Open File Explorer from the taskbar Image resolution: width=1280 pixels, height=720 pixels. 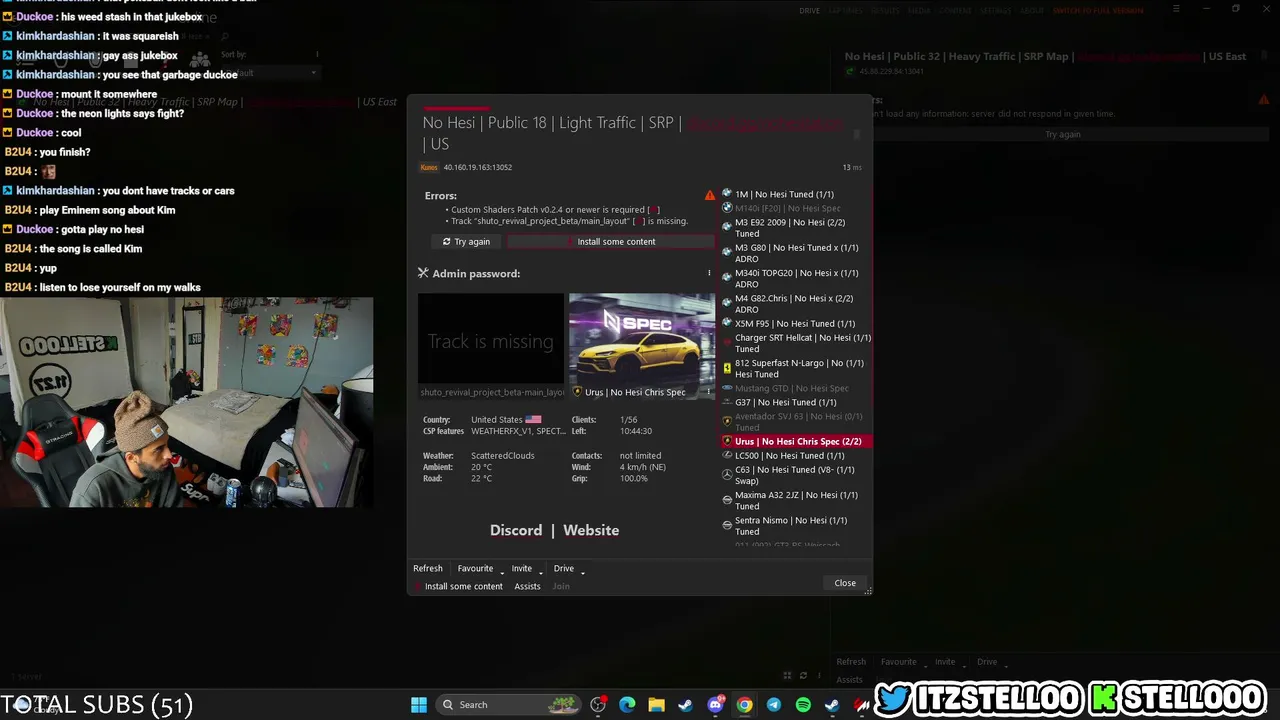(656, 705)
